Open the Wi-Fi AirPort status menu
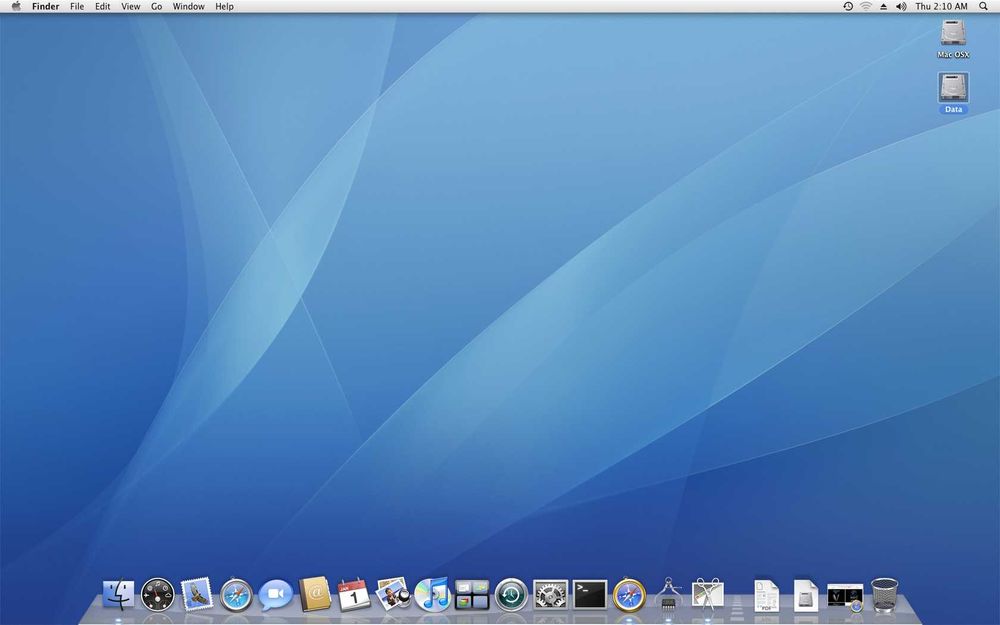1000x625 pixels. coord(865,6)
